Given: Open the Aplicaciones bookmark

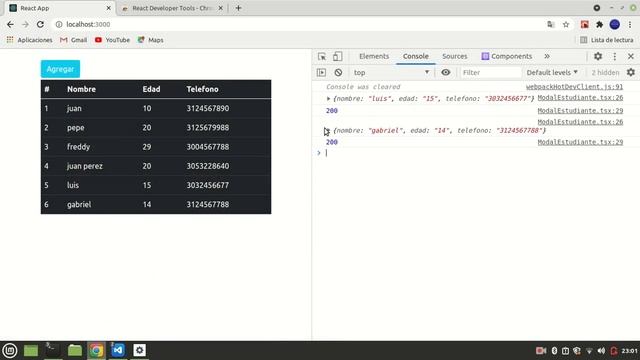Looking at the screenshot, I should click(x=29, y=40).
